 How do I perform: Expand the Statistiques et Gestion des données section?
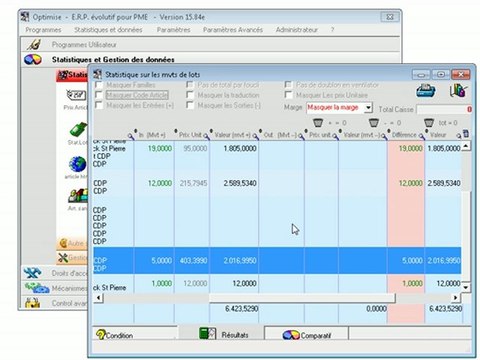point(210,60)
